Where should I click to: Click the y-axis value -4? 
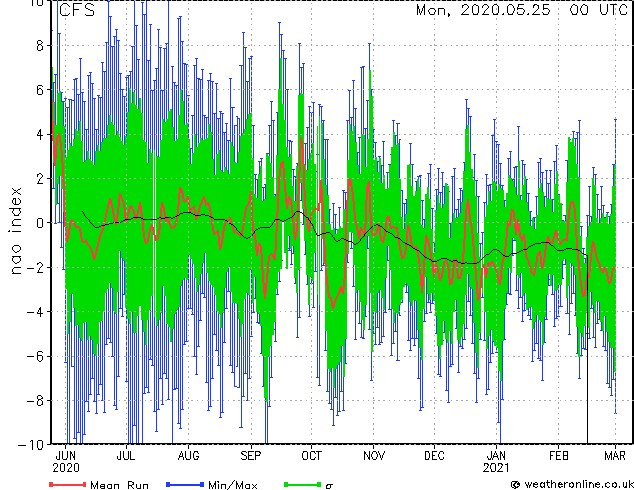pos(35,312)
